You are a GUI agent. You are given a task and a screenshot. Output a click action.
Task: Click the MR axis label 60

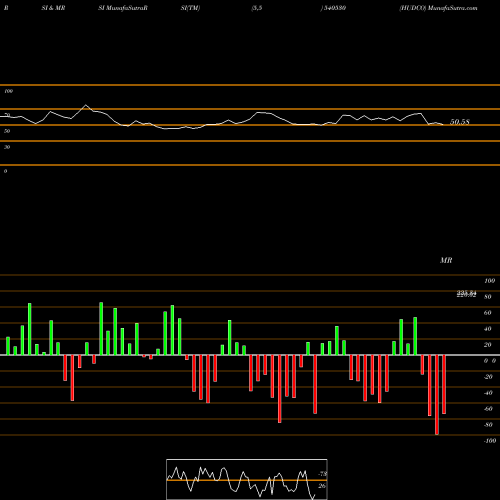[x=487, y=313]
